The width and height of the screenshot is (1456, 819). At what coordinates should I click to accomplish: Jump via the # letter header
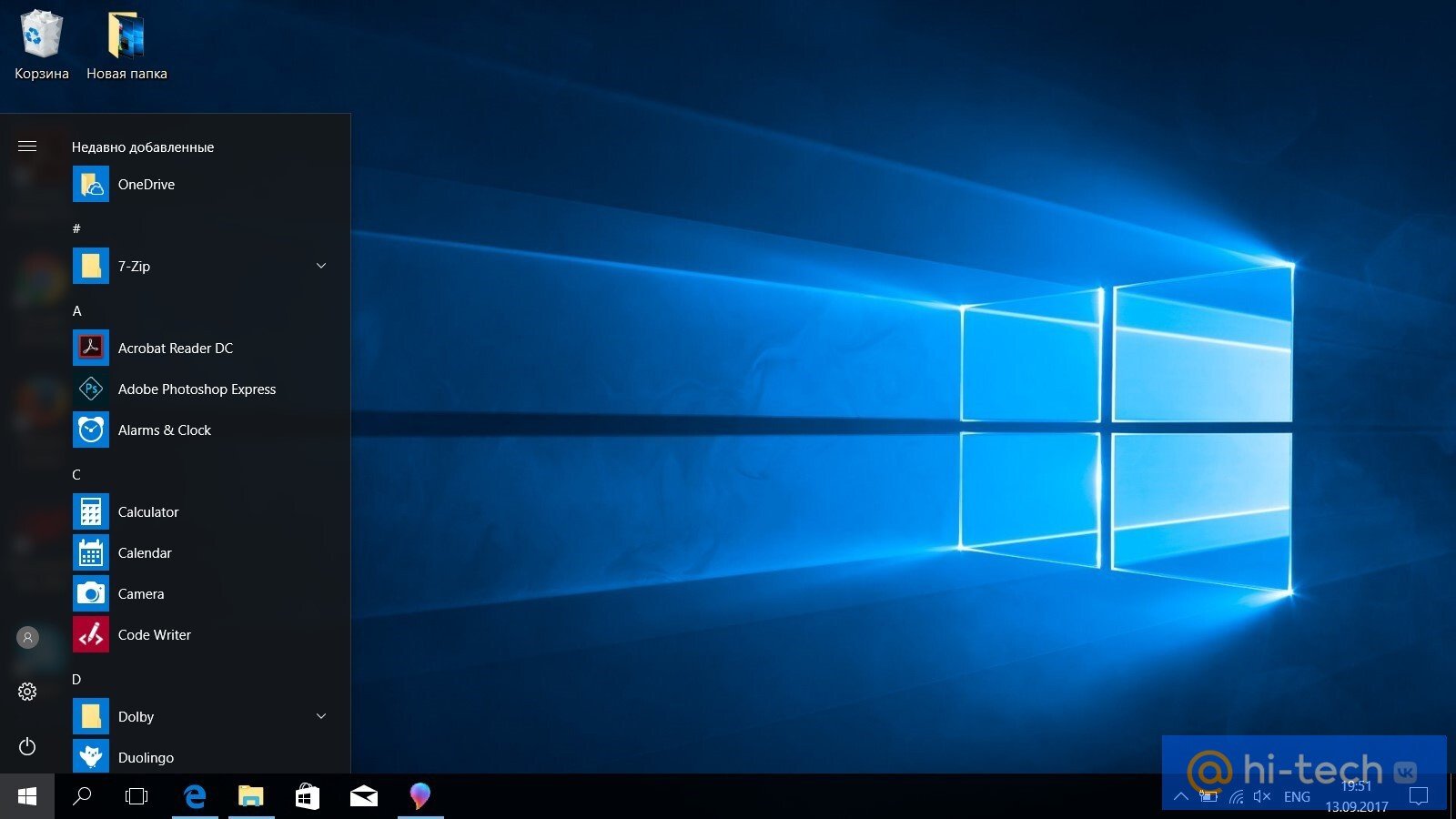point(76,228)
